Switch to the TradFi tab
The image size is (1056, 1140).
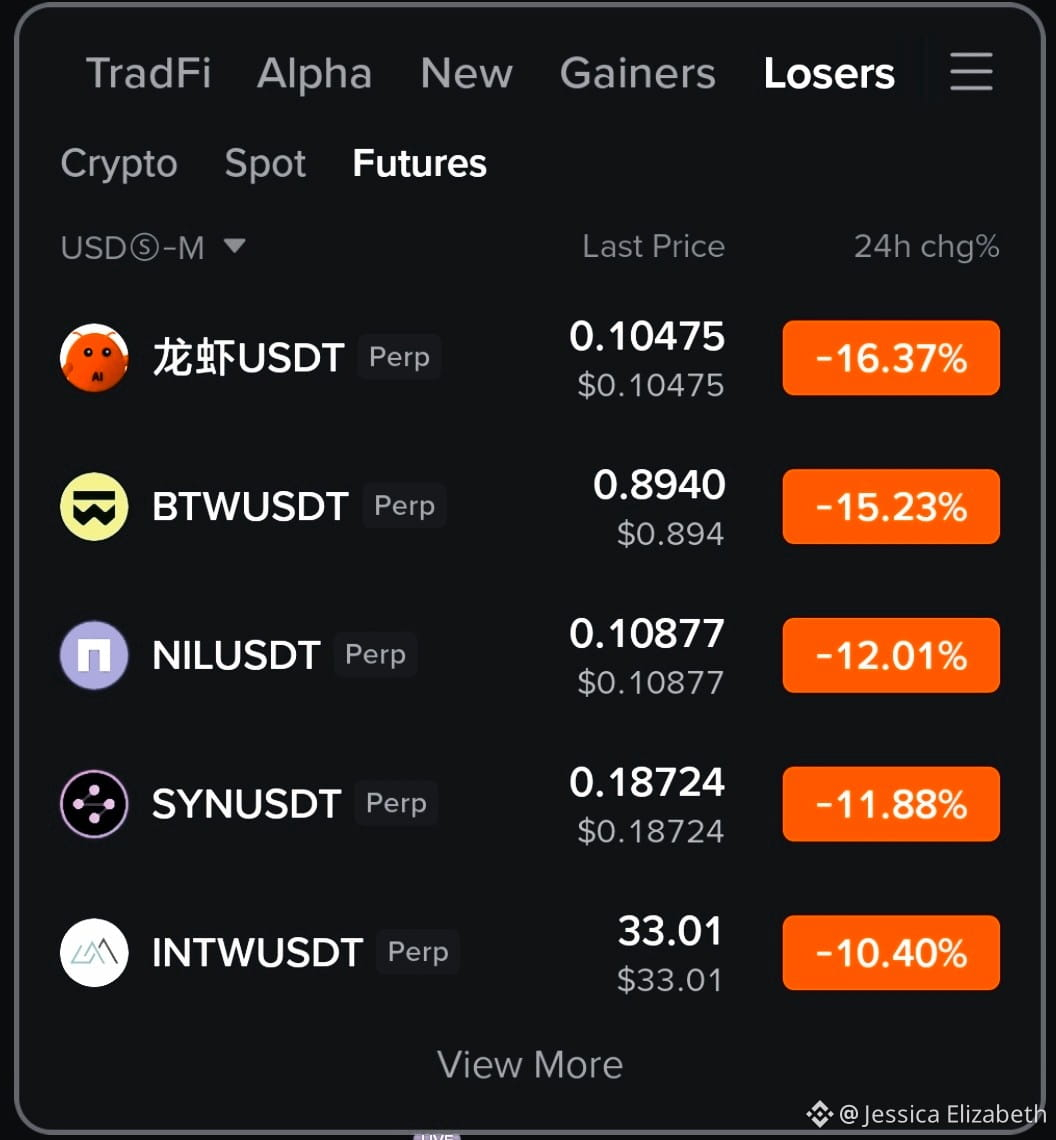[x=148, y=73]
